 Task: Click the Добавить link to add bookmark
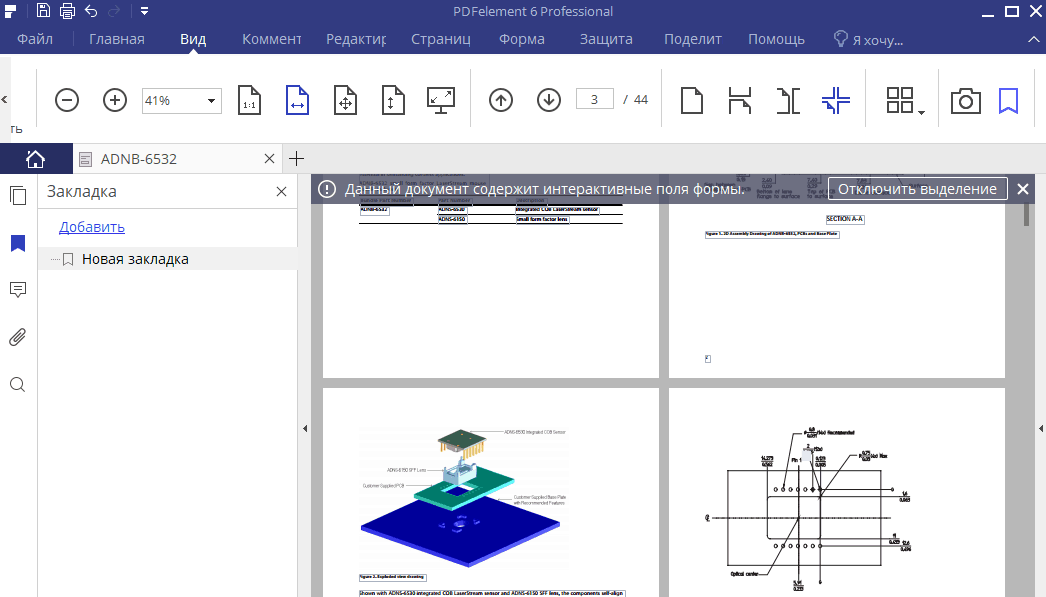(x=92, y=227)
